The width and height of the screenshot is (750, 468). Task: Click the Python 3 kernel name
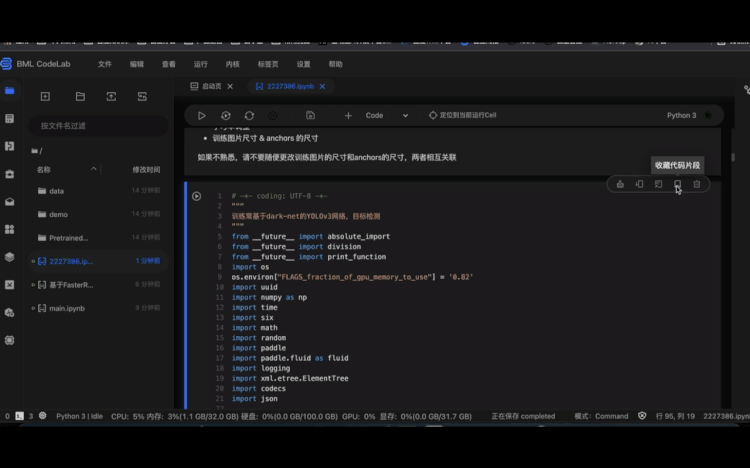point(682,115)
